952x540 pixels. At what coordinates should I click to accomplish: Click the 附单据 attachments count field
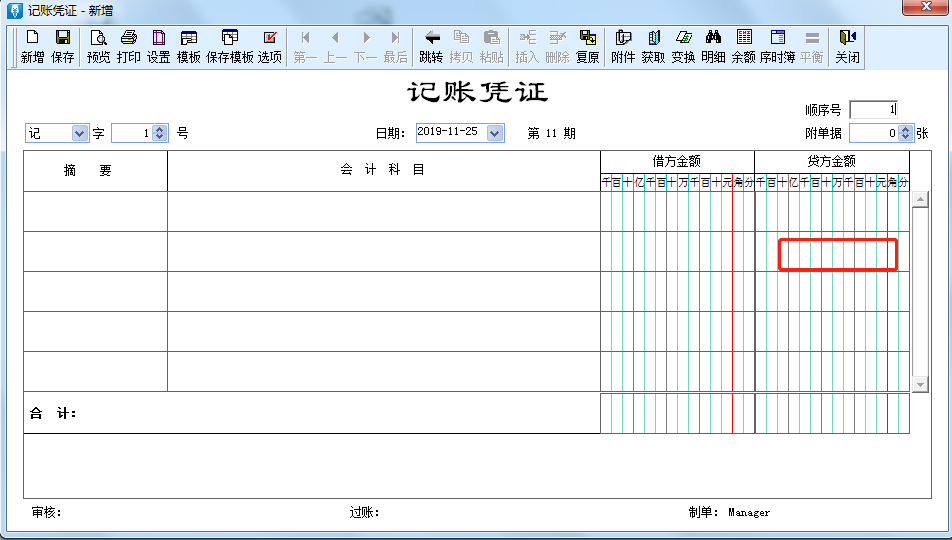coord(874,133)
